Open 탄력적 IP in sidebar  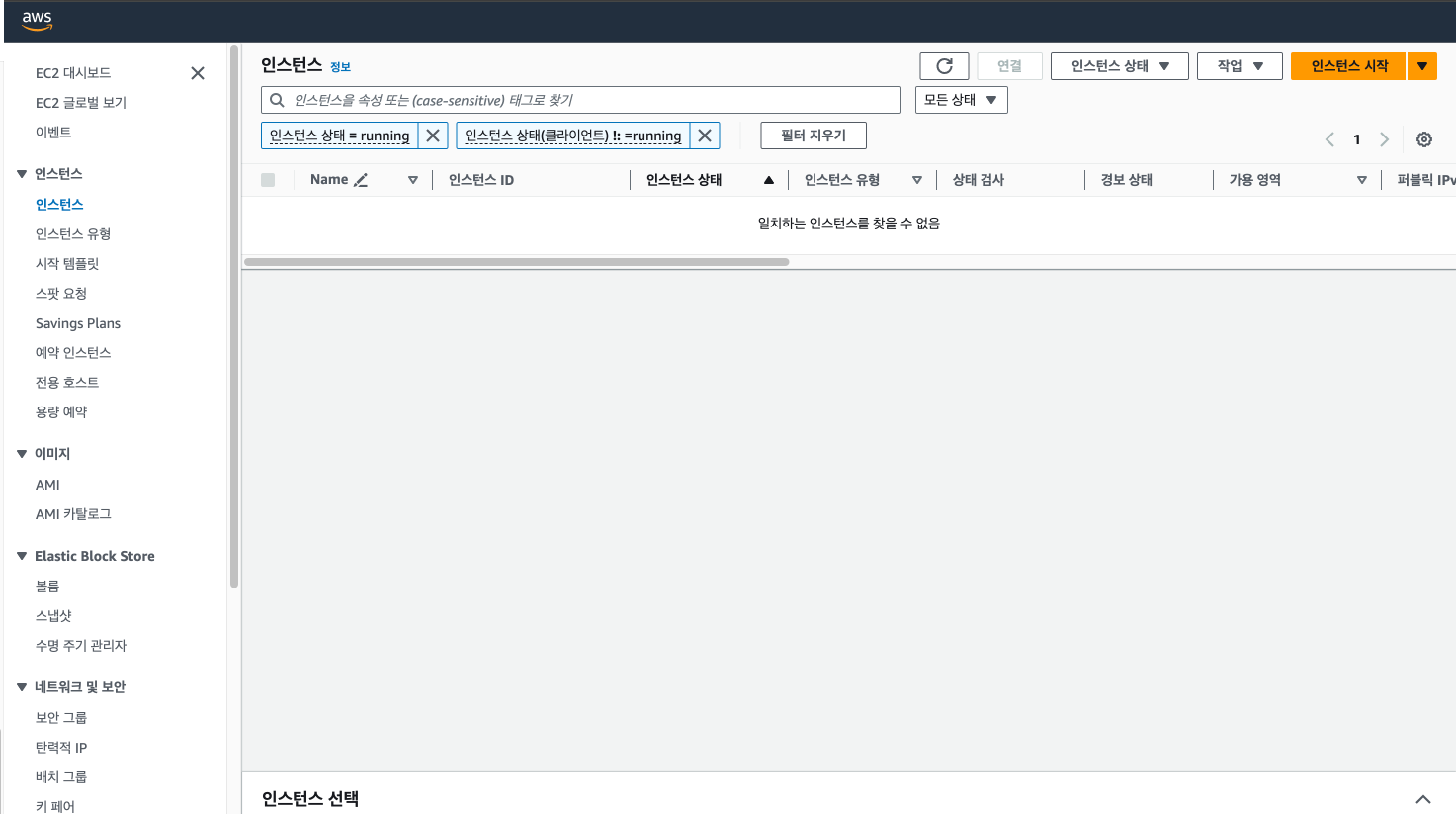click(x=61, y=748)
